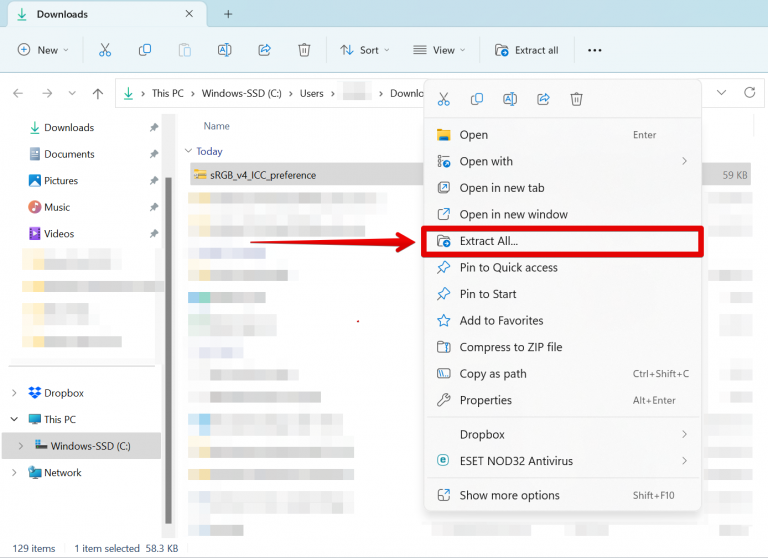Click the Copy icon in the toolbar
Viewport: 768px width, 558px height.
coord(145,50)
